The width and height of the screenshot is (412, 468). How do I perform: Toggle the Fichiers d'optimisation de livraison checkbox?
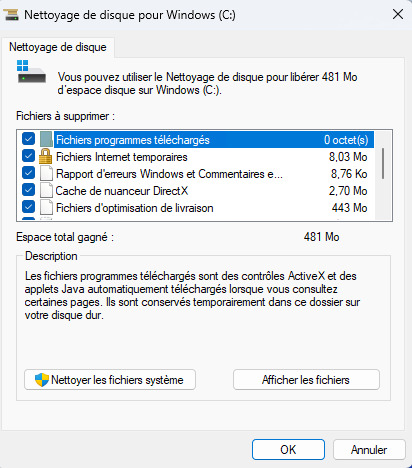click(x=28, y=207)
